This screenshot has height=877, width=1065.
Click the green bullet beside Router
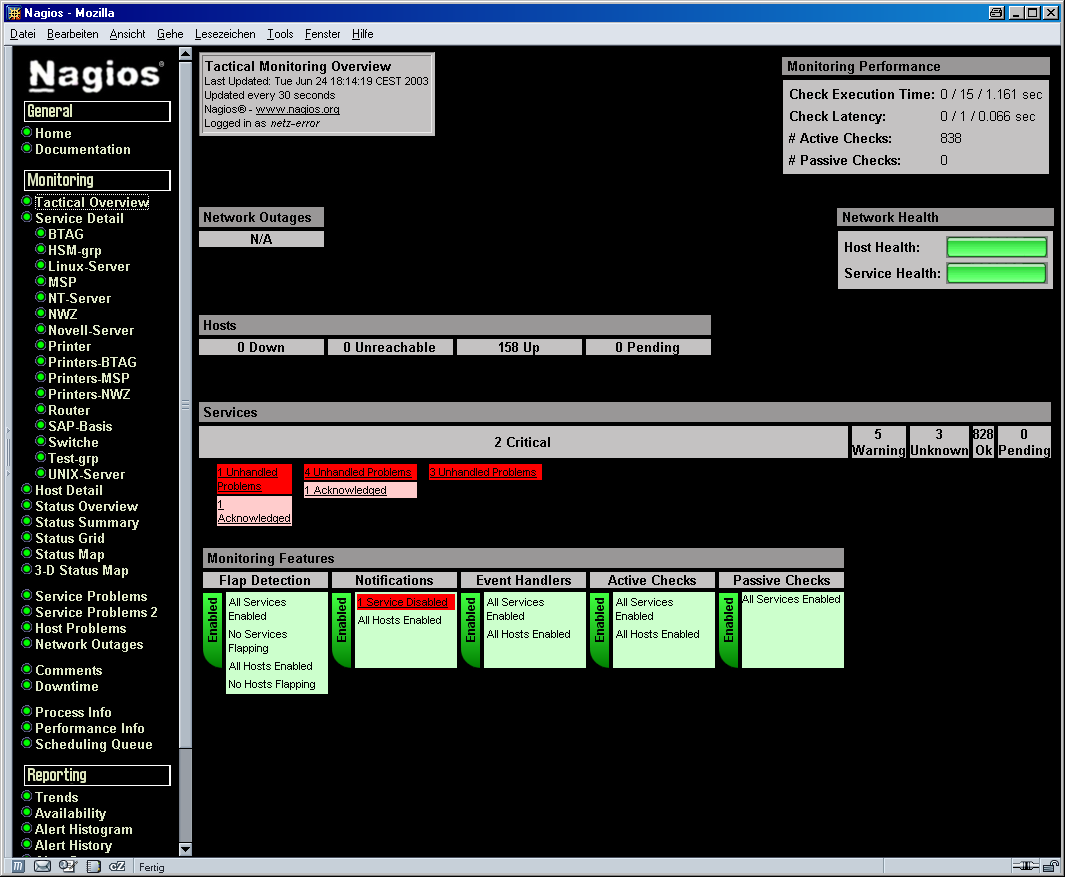click(41, 410)
